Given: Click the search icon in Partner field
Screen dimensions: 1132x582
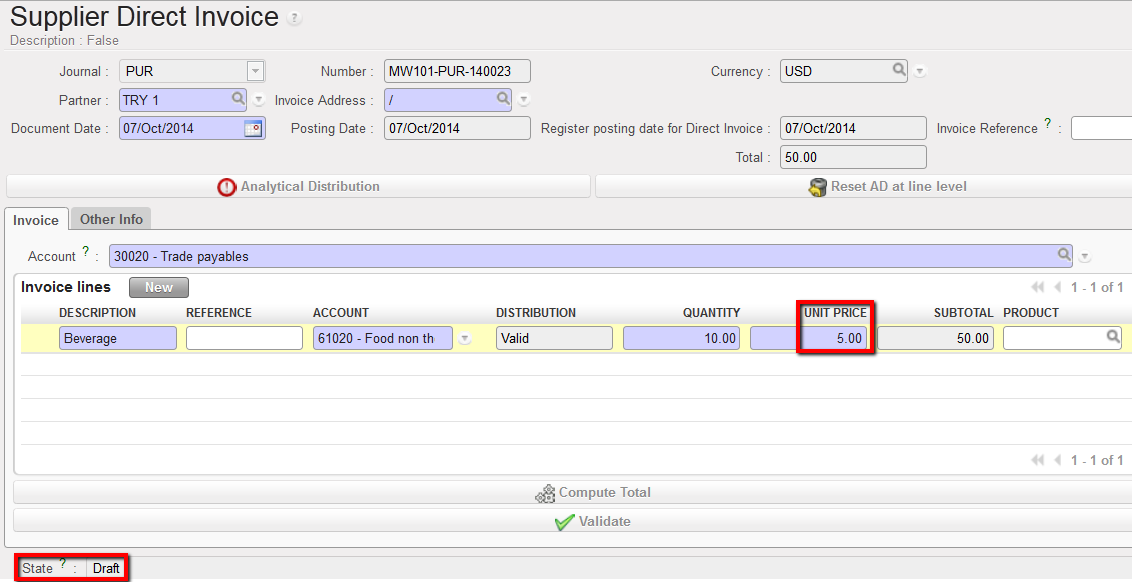Looking at the screenshot, I should pos(238,99).
